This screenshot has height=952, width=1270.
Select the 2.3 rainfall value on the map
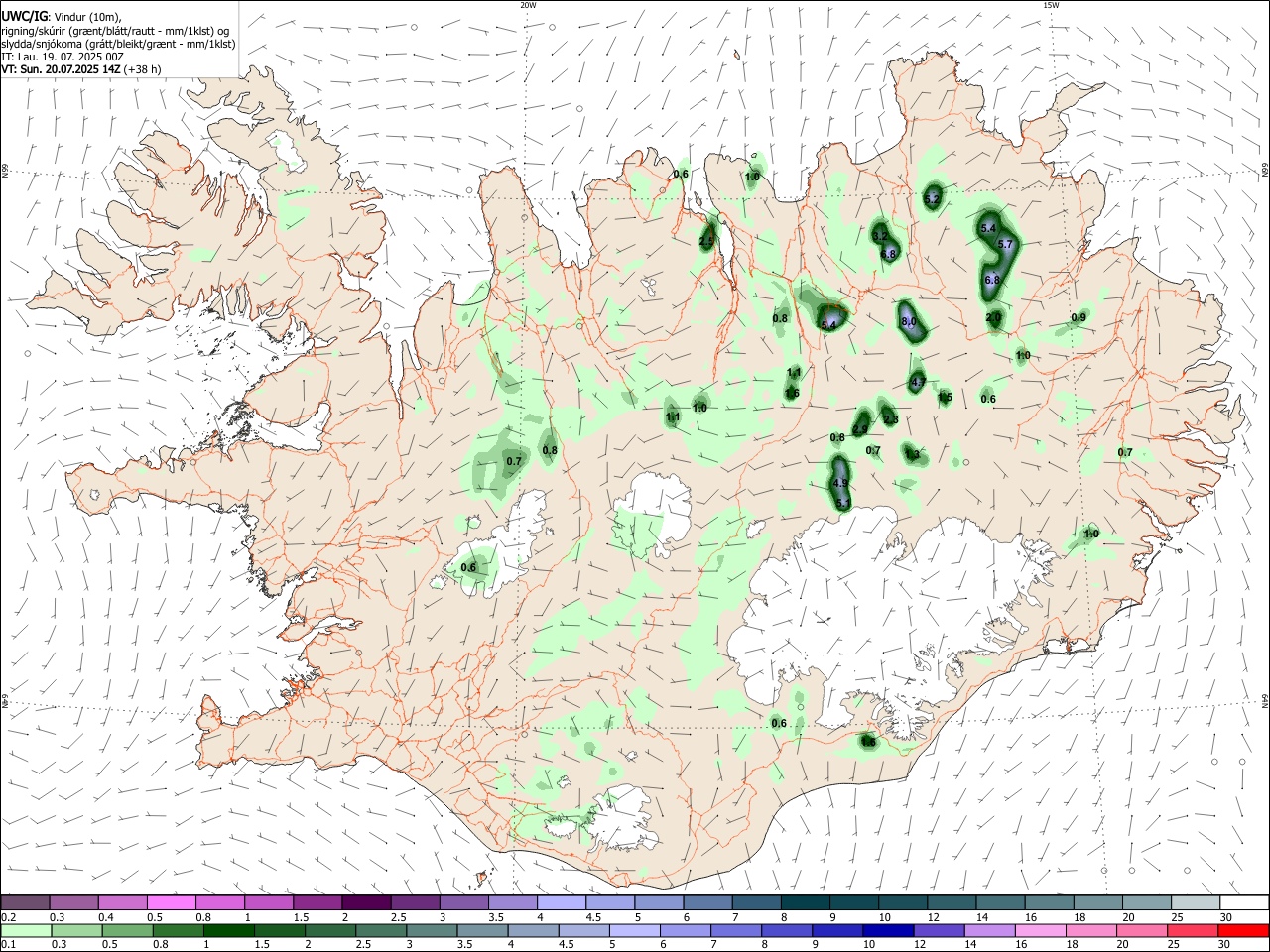pyautogui.click(x=890, y=419)
